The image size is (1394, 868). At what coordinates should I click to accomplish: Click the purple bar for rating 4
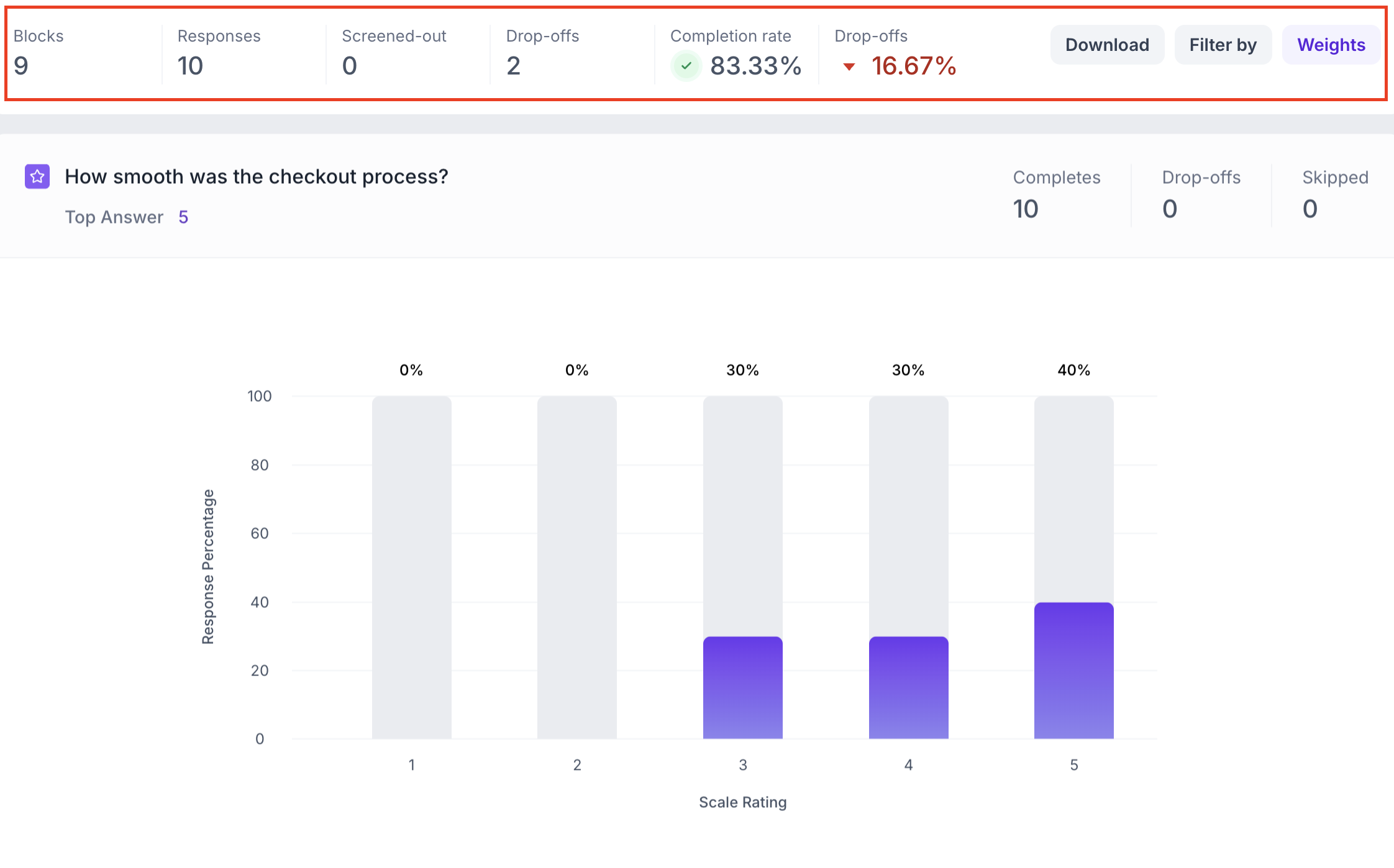pyautogui.click(x=908, y=687)
